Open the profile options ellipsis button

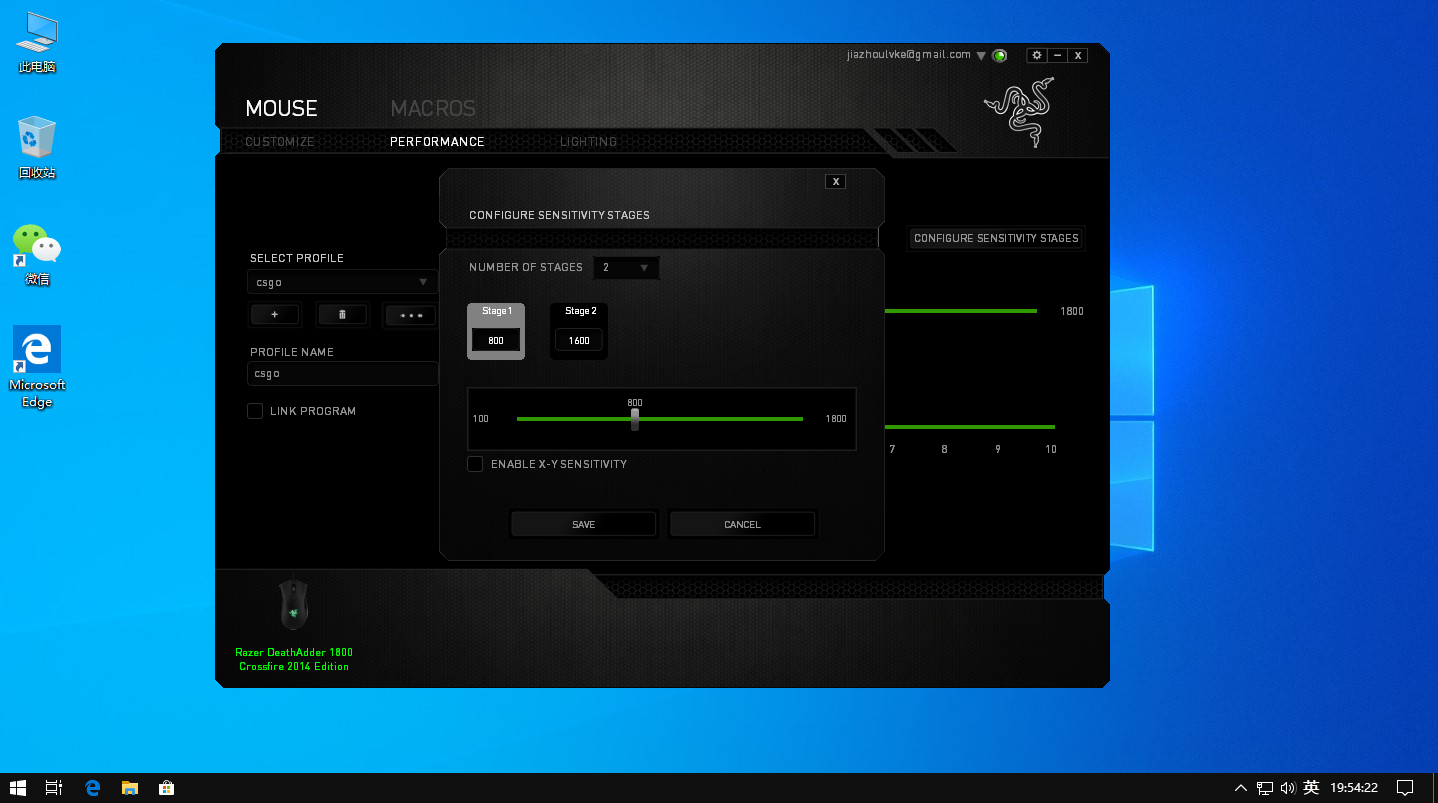(x=411, y=314)
